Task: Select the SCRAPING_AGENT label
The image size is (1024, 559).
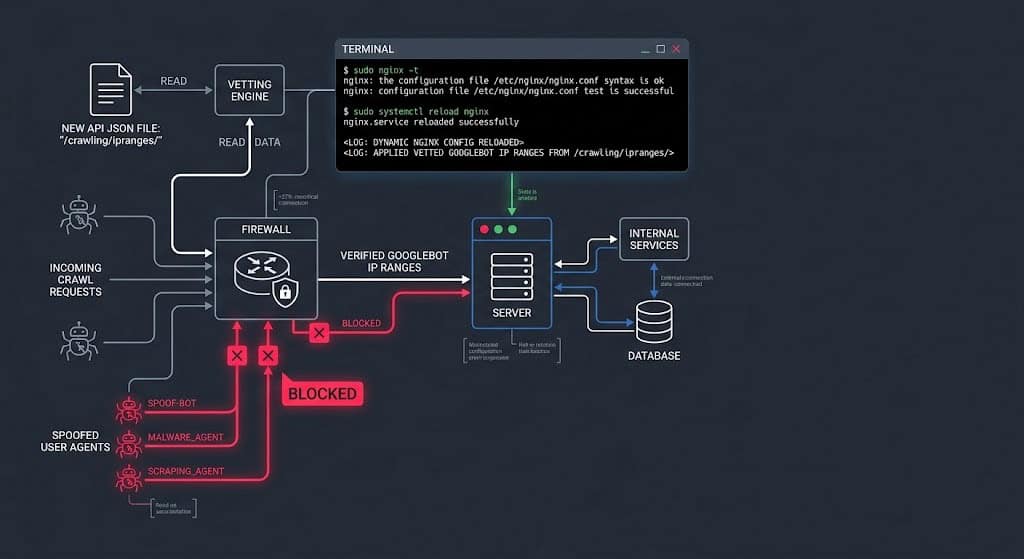Action: [185, 471]
